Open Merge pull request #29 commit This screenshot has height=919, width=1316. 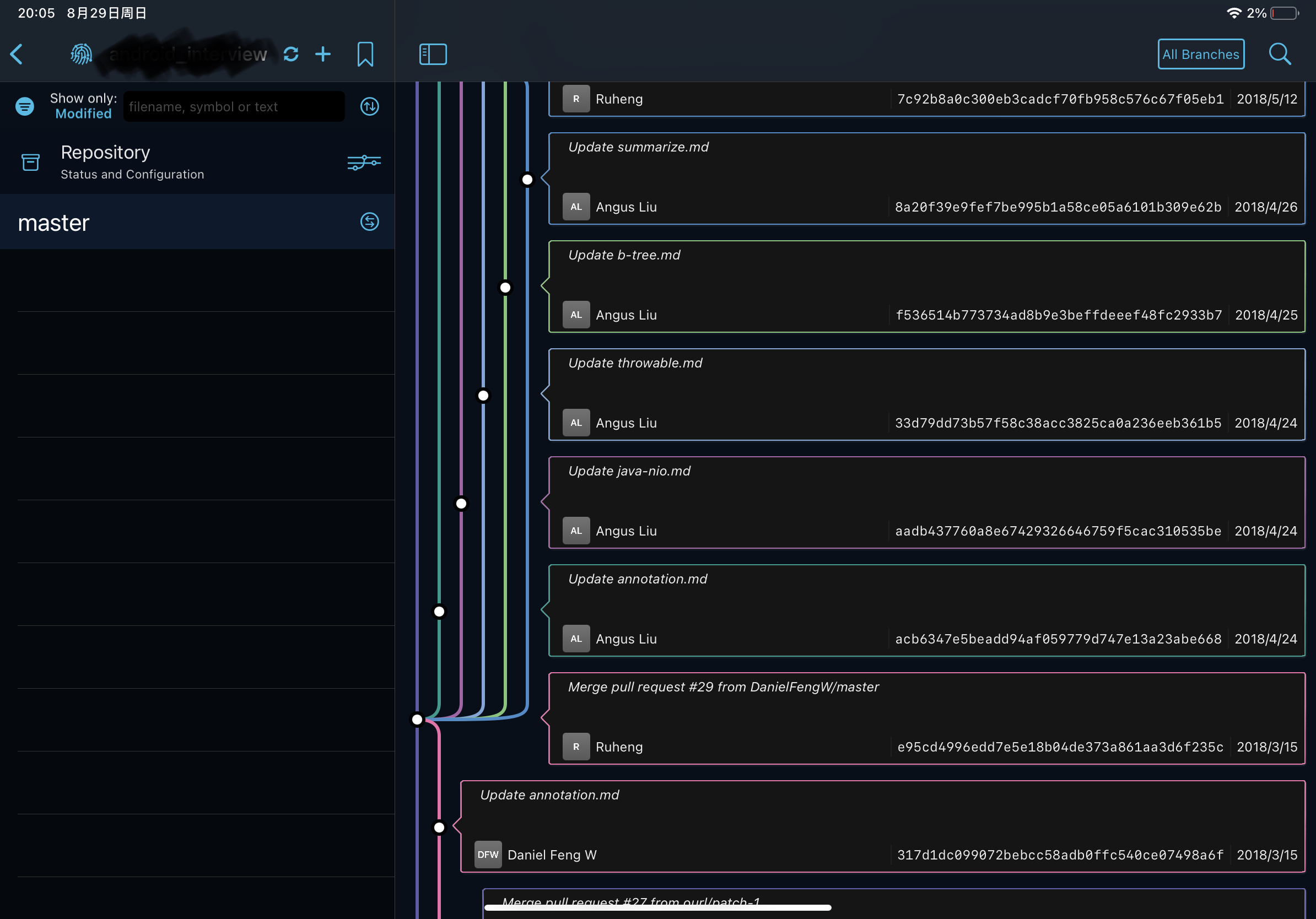926,717
